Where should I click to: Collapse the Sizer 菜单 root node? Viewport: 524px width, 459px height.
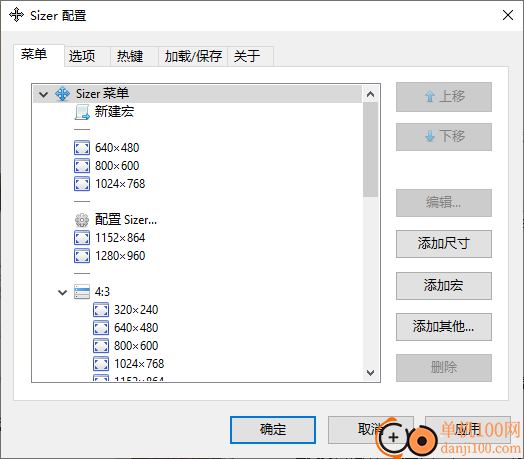(x=43, y=94)
